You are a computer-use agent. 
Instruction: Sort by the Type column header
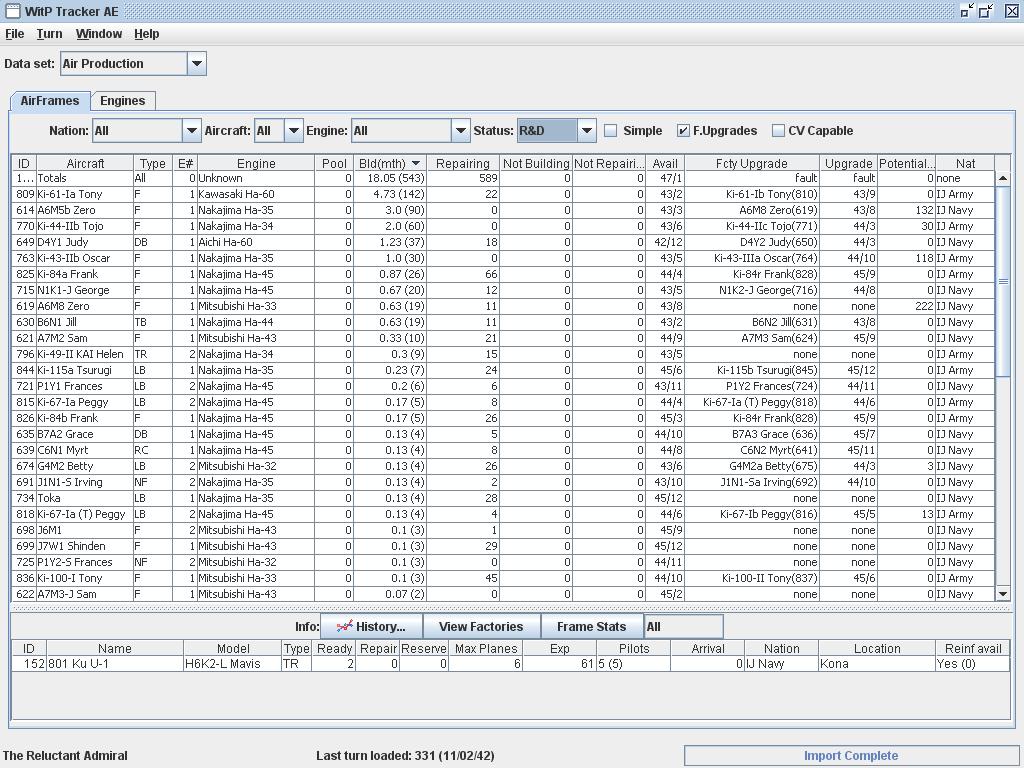click(153, 163)
